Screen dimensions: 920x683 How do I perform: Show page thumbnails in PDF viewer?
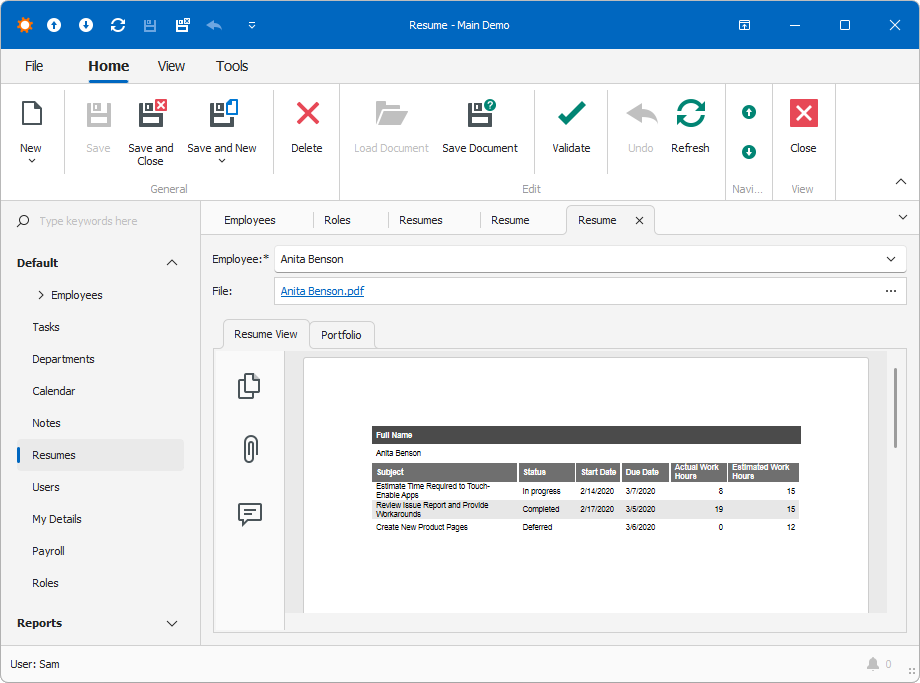pyautogui.click(x=249, y=385)
